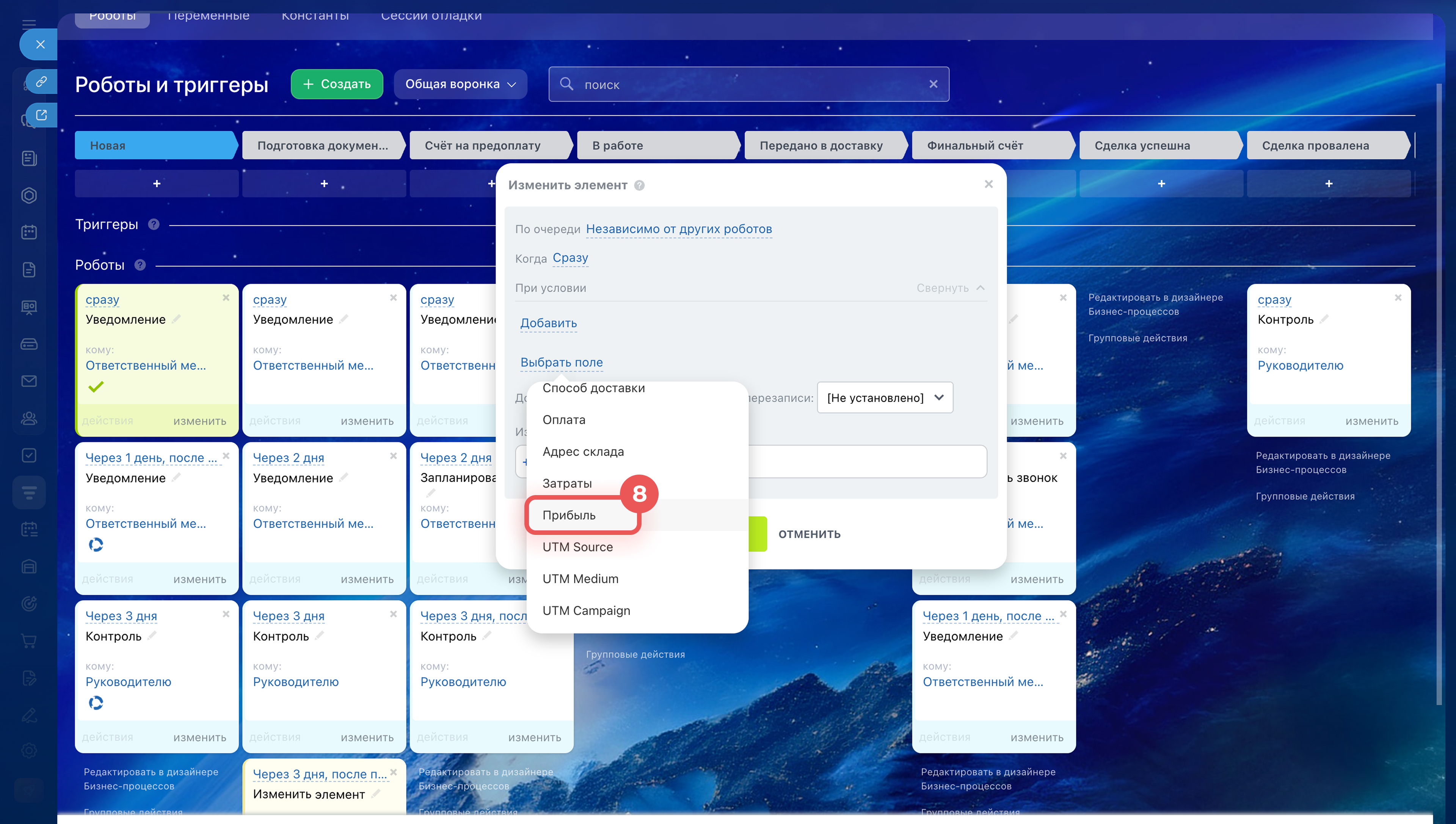1456x824 pixels.
Task: Click copy link icon in side panel
Action: [41, 82]
